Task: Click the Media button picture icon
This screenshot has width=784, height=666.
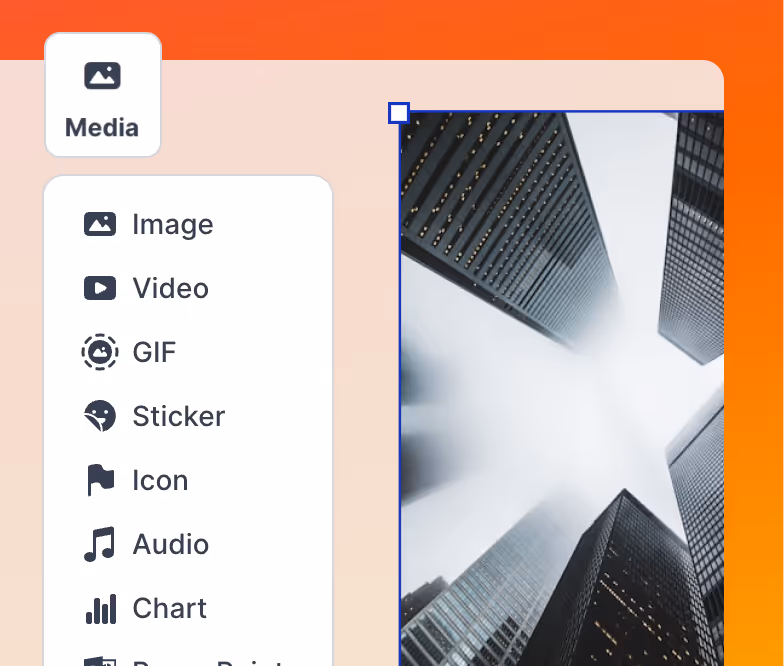Action: (x=102, y=76)
